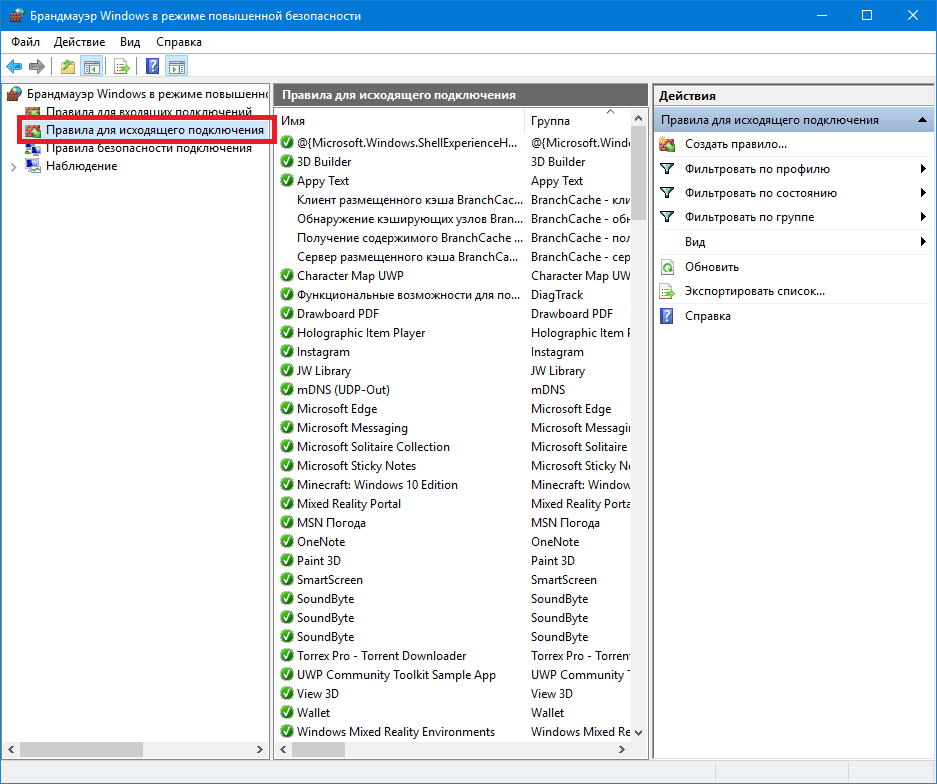Select the Наблюдение tree item

coord(81,166)
